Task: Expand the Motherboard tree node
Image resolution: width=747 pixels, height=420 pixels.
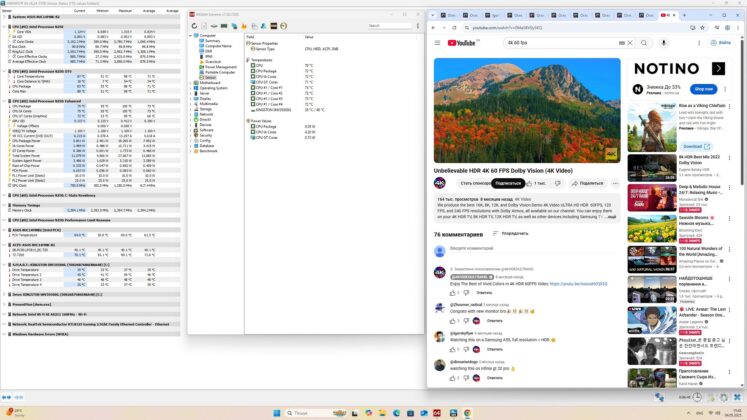Action: [x=191, y=83]
